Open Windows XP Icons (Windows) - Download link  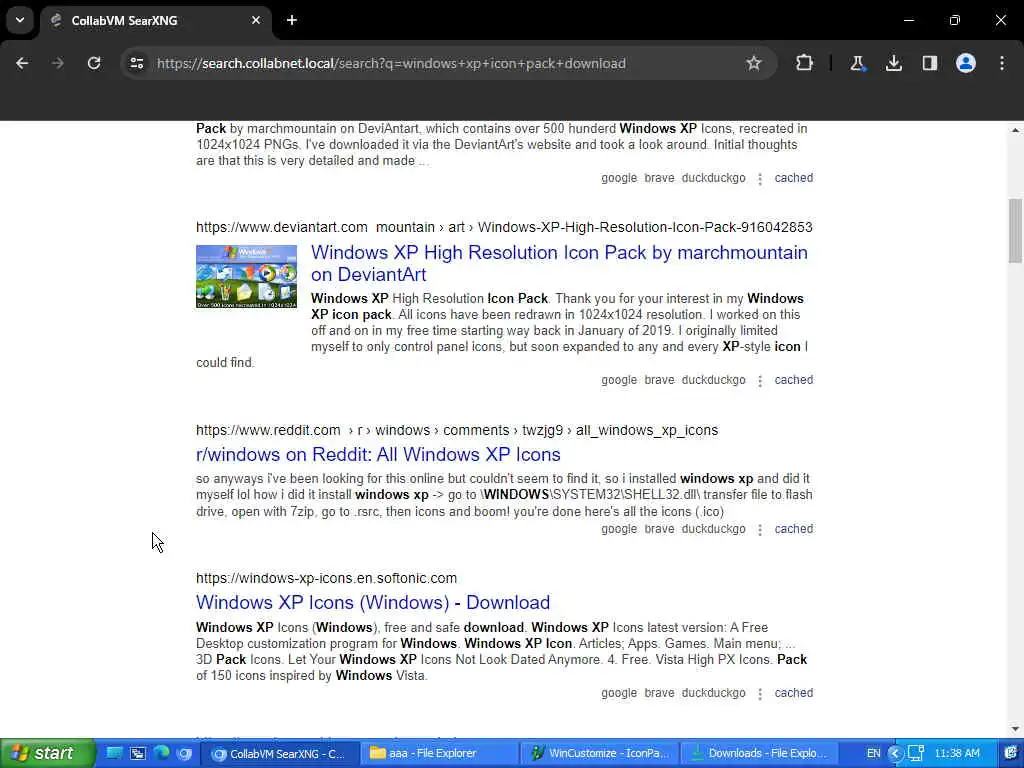[373, 602]
